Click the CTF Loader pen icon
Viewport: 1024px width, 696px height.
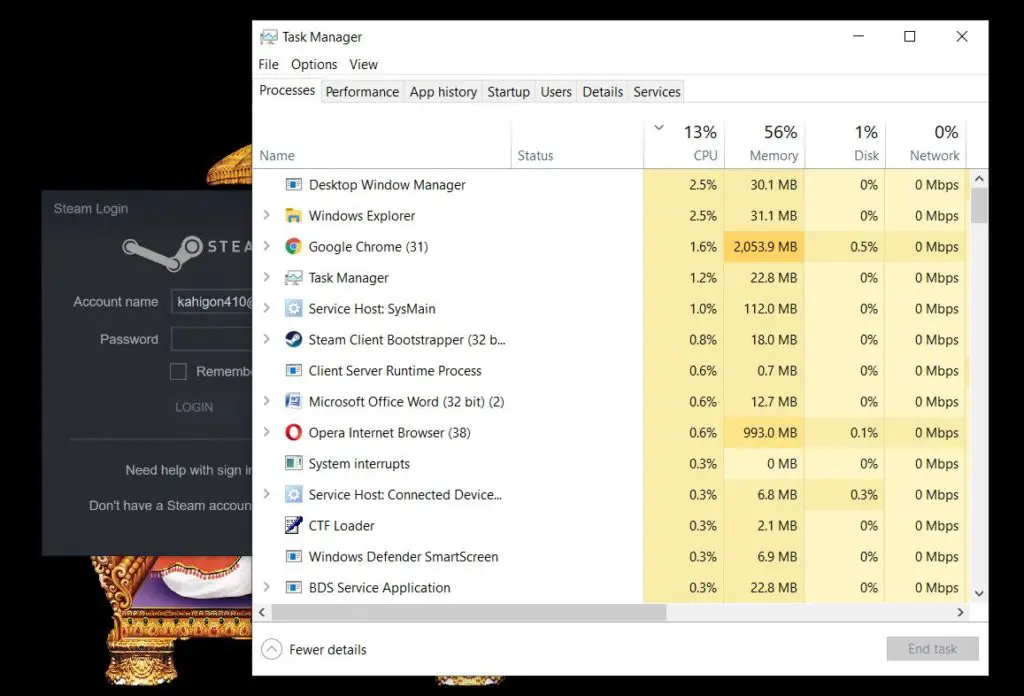[x=294, y=526]
